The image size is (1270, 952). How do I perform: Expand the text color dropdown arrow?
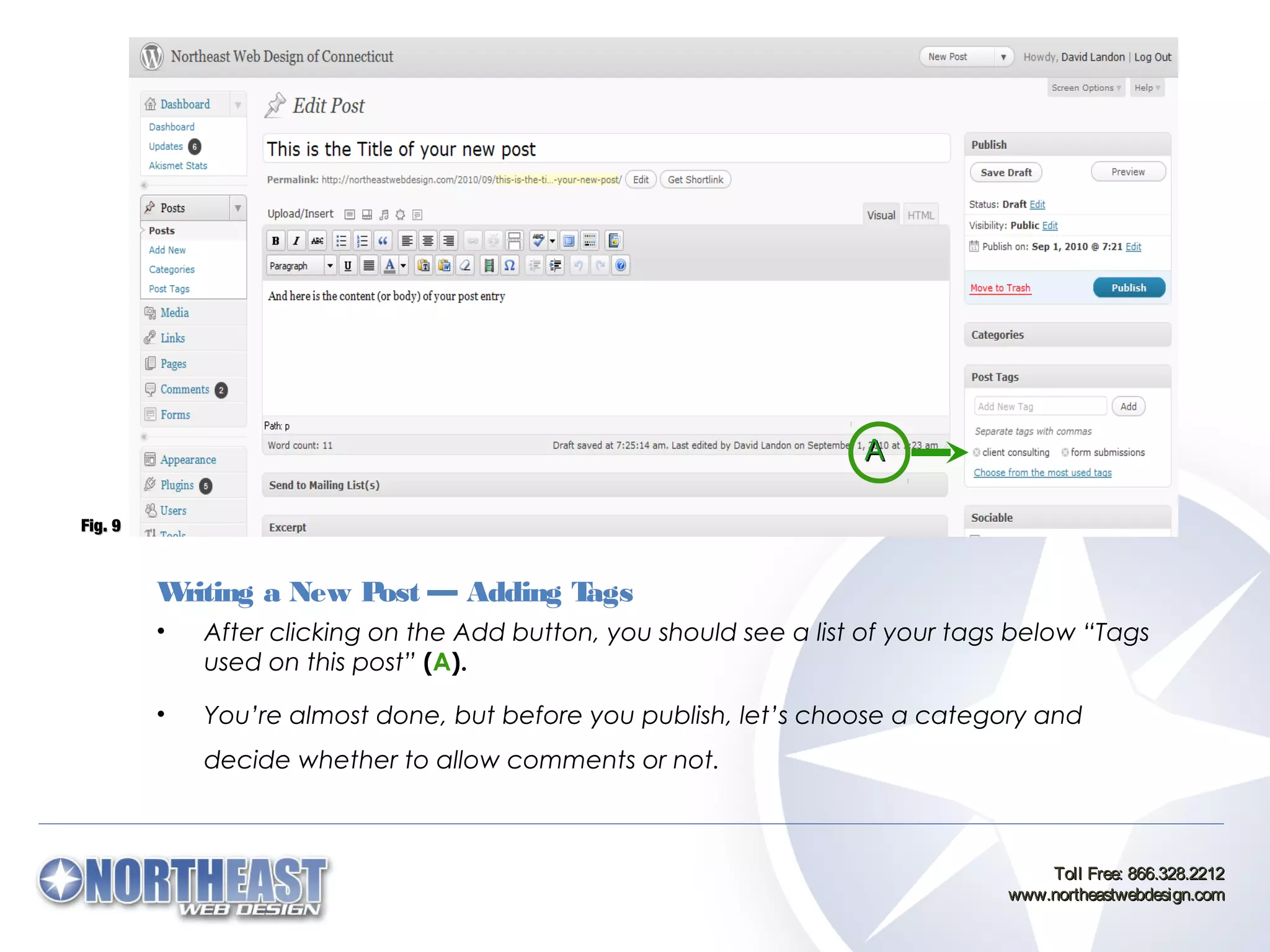pos(403,266)
